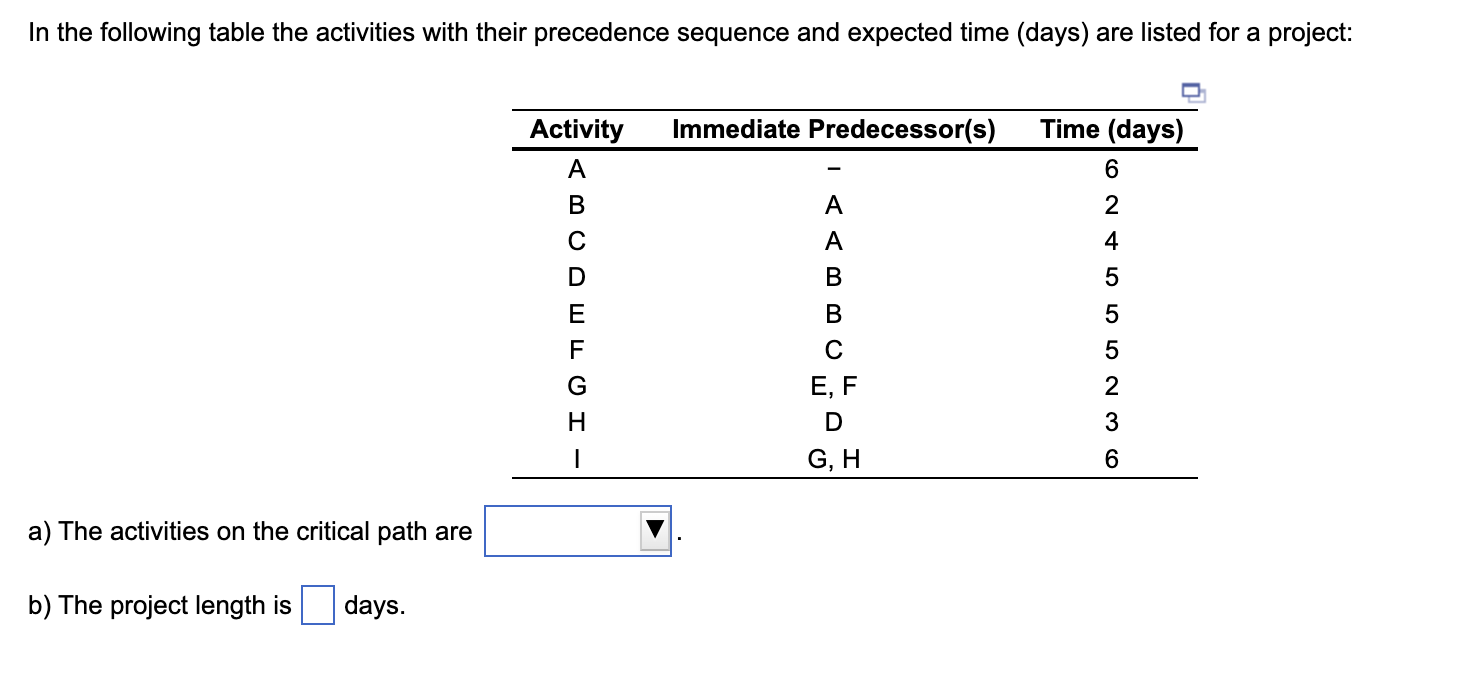Click inside the critical path answer box
The height and width of the screenshot is (674, 1478).
[560, 532]
